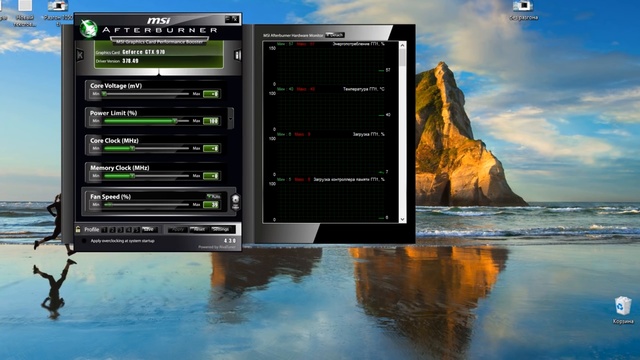640x360 pixels.
Task: Click the Detach button on Hardware Monitor
Action: [x=335, y=35]
